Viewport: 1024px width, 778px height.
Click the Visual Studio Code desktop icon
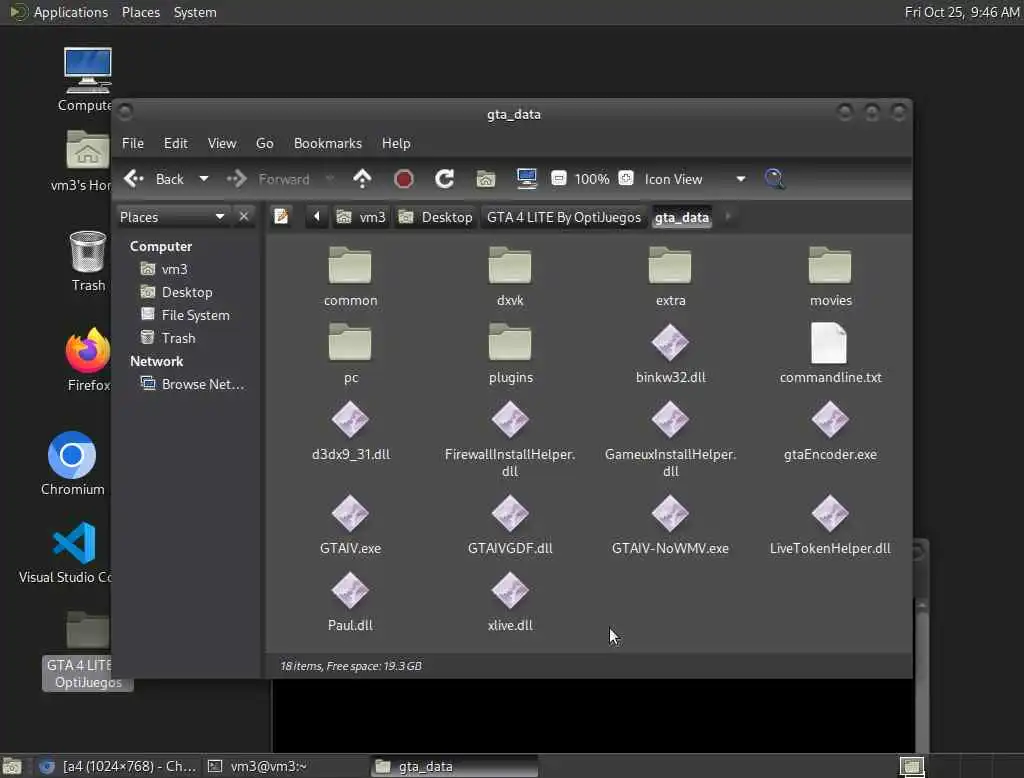[x=66, y=553]
